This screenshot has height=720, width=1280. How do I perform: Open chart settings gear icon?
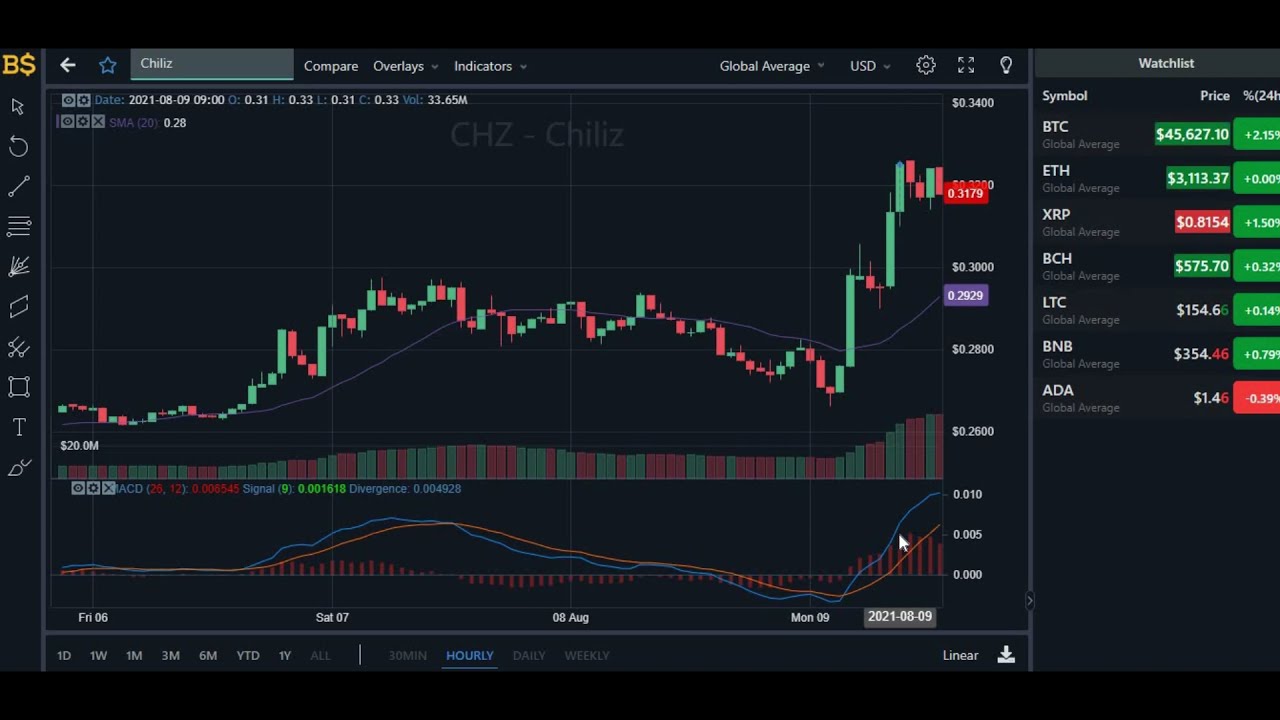926,65
